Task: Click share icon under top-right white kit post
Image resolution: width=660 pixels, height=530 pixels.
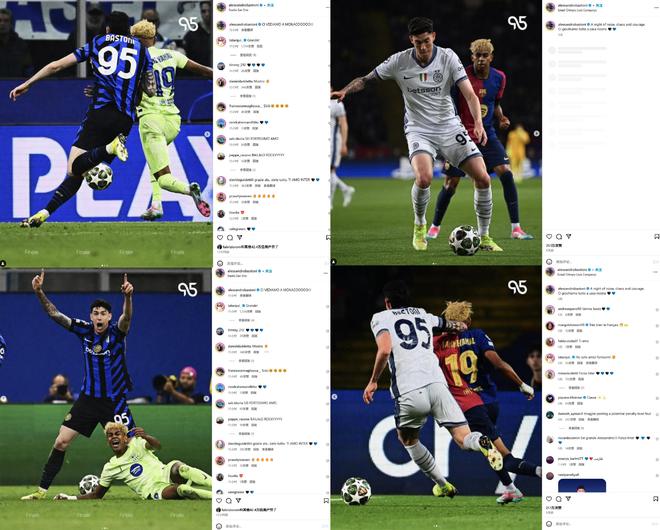Action: tap(568, 237)
